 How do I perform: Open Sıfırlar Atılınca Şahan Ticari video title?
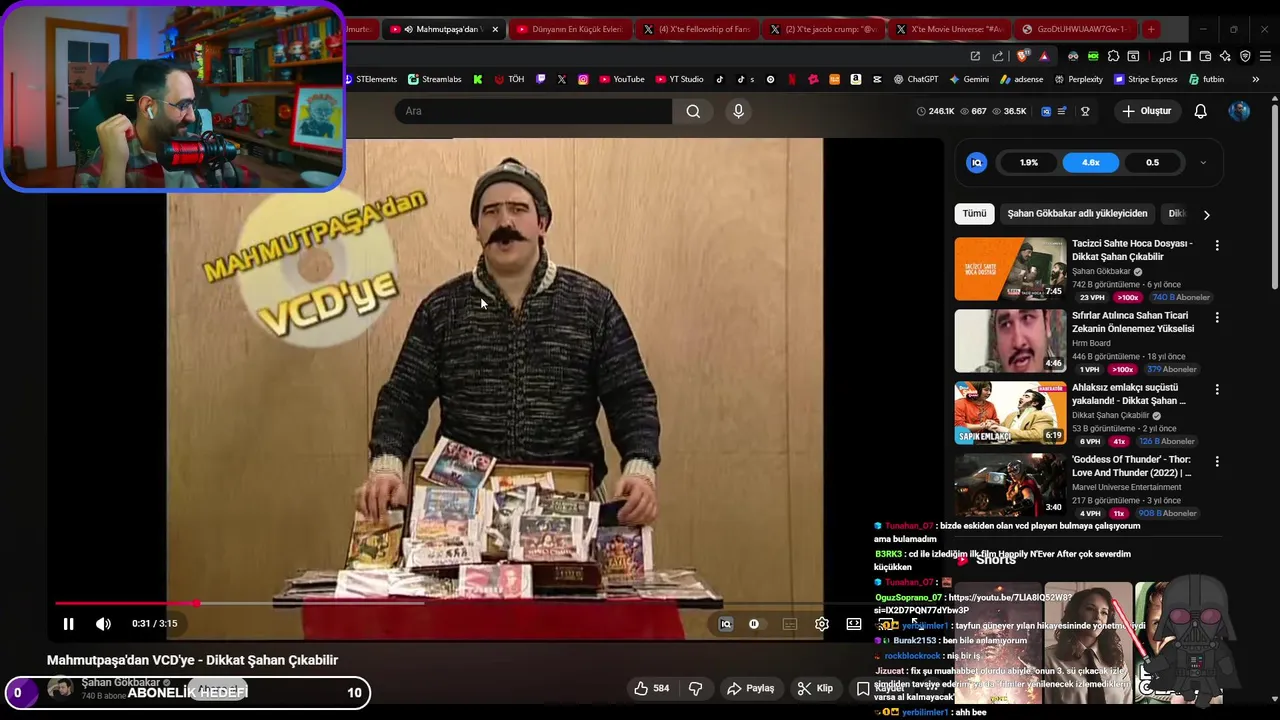pyautogui.click(x=1133, y=322)
